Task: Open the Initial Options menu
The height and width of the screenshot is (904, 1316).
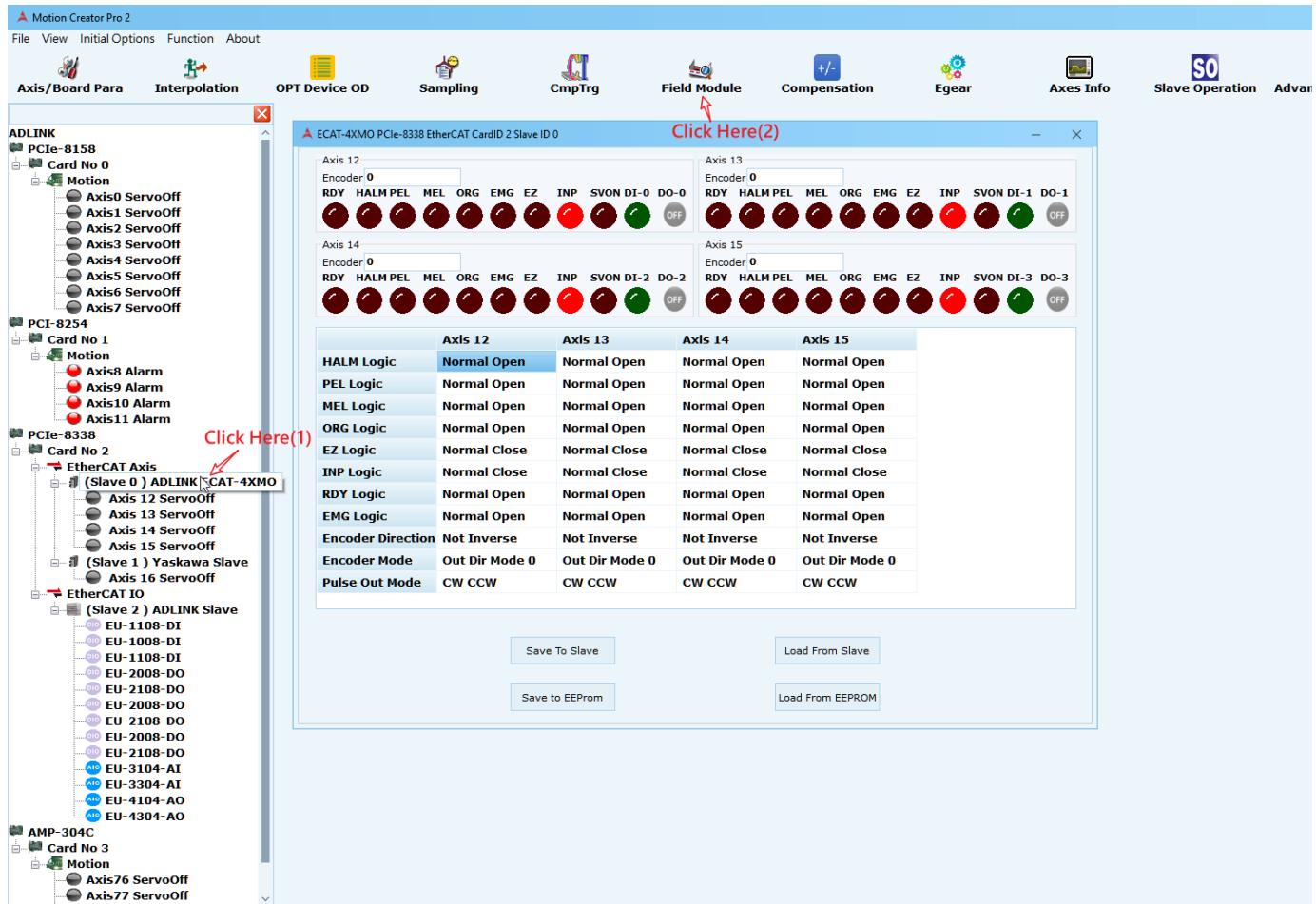Action: pyautogui.click(x=117, y=39)
